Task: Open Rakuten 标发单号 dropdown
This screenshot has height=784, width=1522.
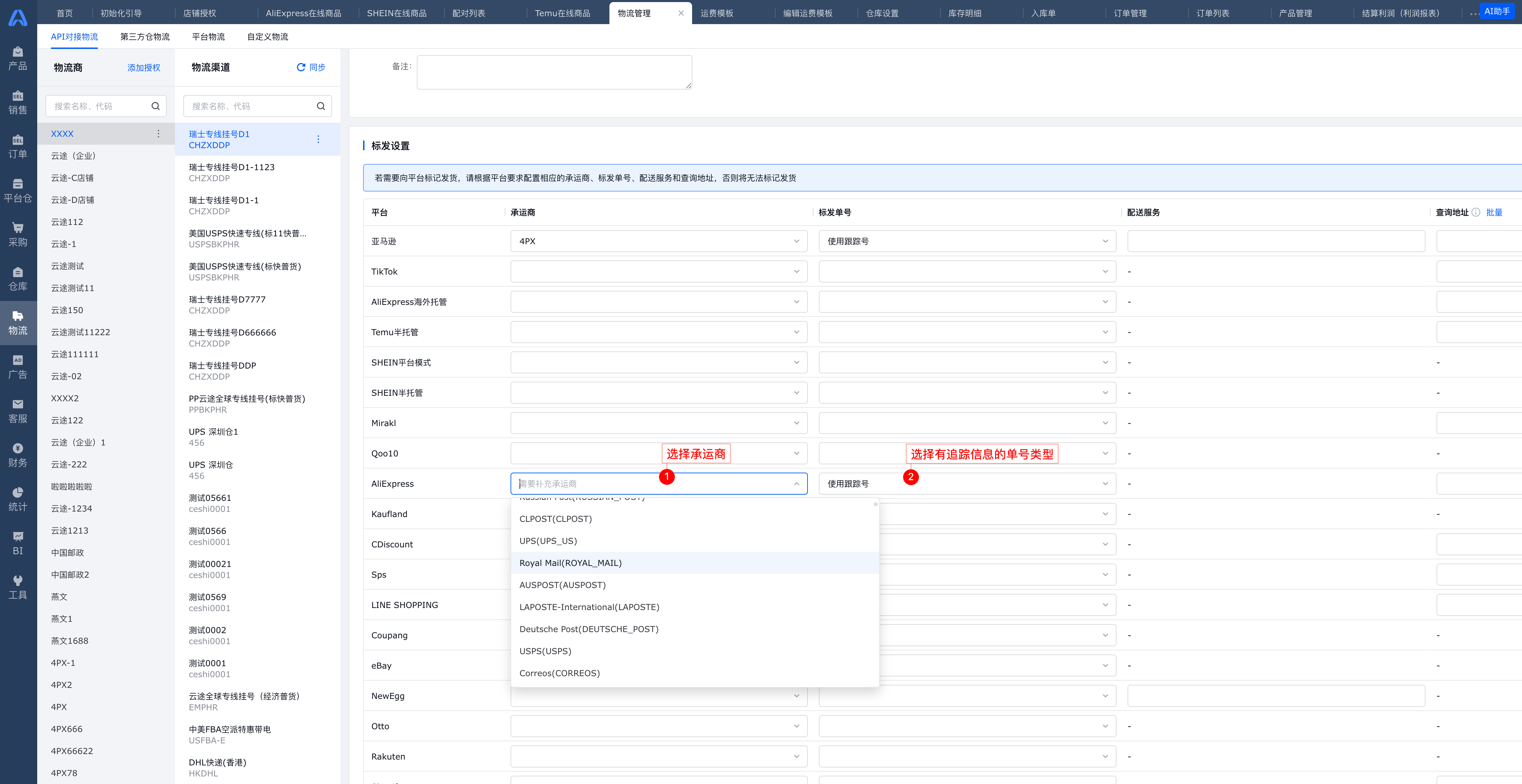Action: point(967,757)
